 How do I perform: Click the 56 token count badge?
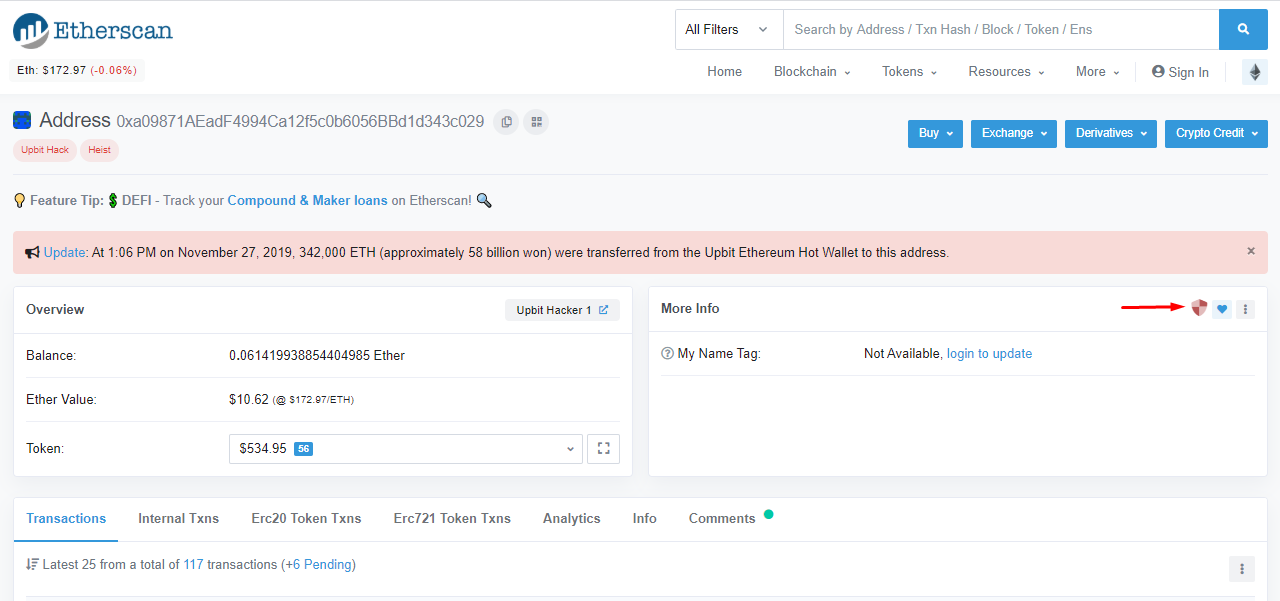tap(304, 449)
